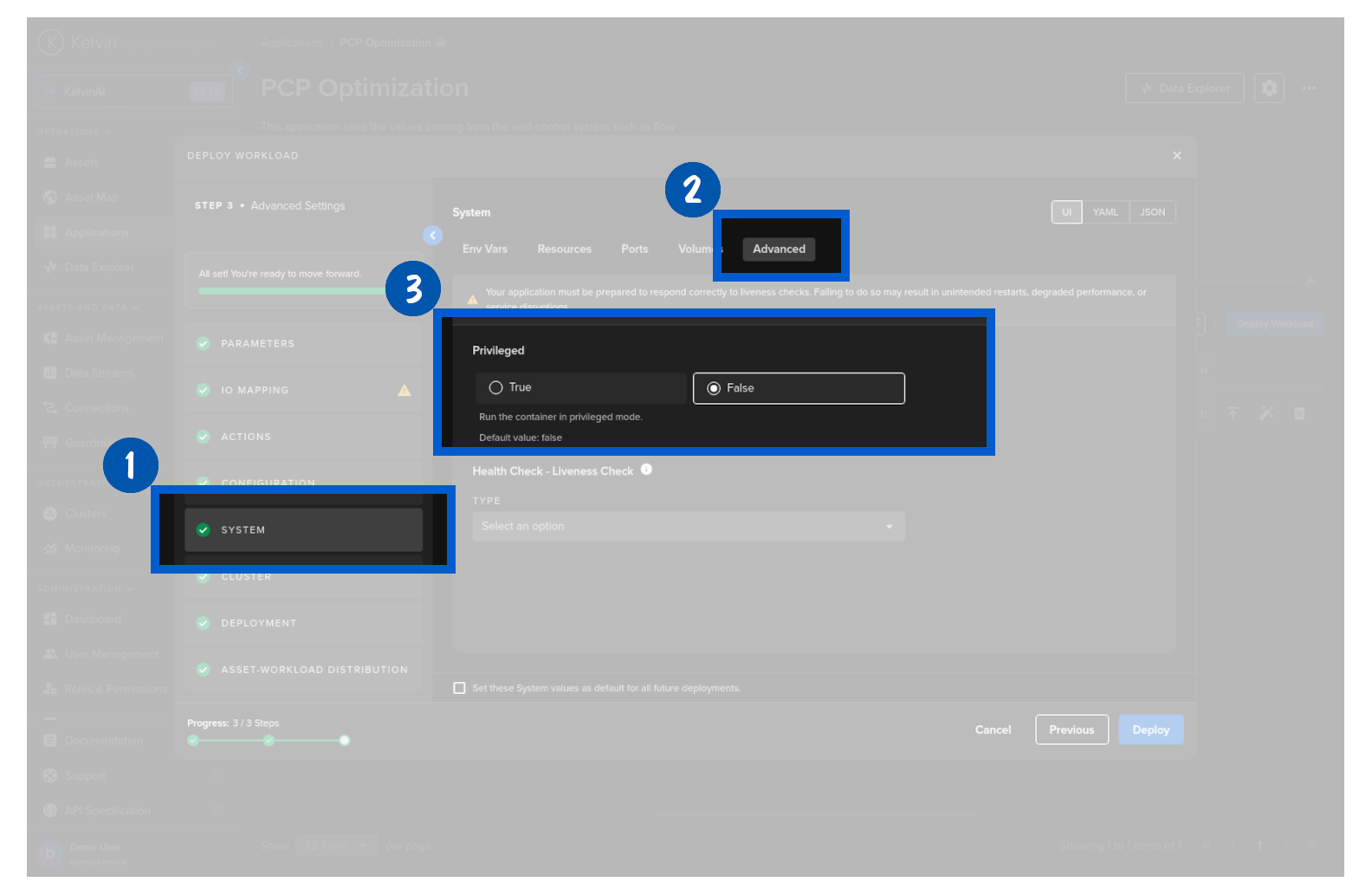Switch to YAML view
This screenshot has height=895, width=1372.
tap(1104, 212)
